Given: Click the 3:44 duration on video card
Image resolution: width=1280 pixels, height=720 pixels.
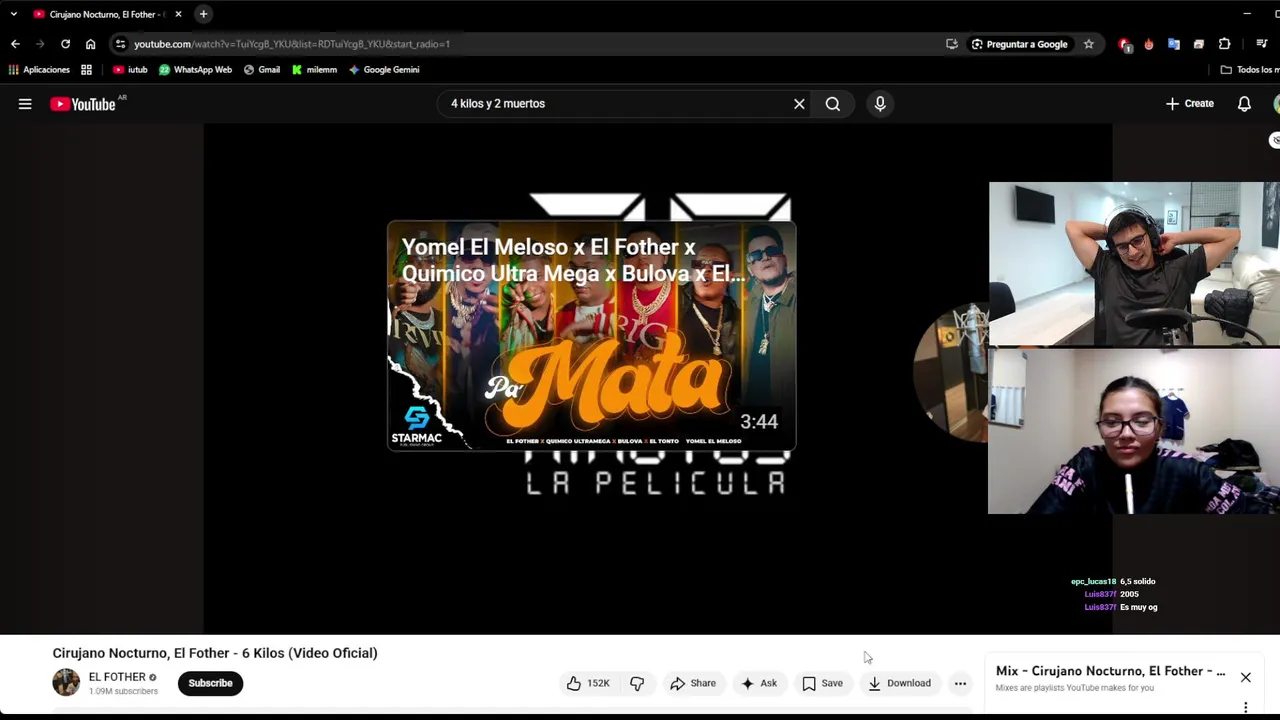Looking at the screenshot, I should click(x=759, y=422).
